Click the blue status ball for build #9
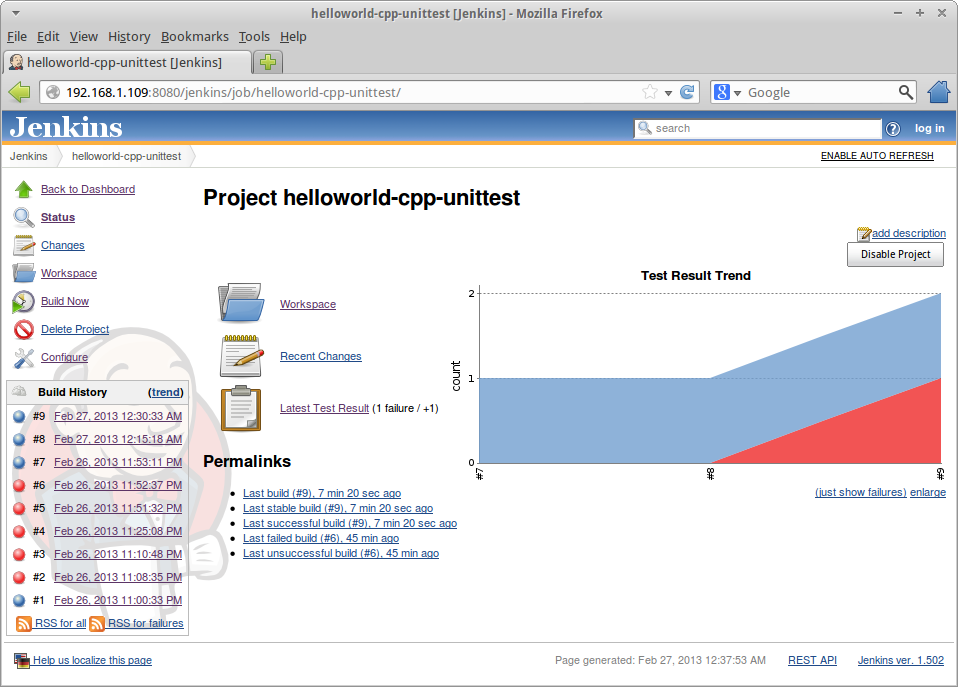This screenshot has width=958, height=687. tap(20, 417)
